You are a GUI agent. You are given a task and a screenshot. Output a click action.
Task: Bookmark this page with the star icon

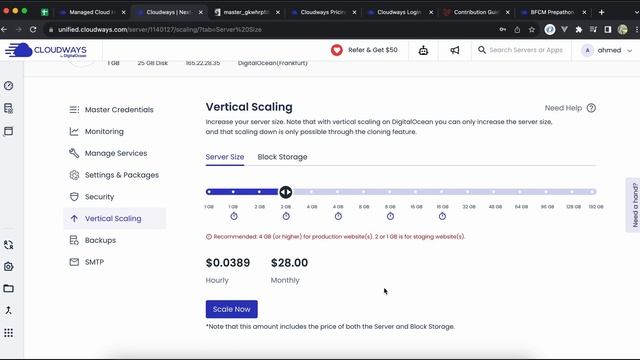(531, 29)
